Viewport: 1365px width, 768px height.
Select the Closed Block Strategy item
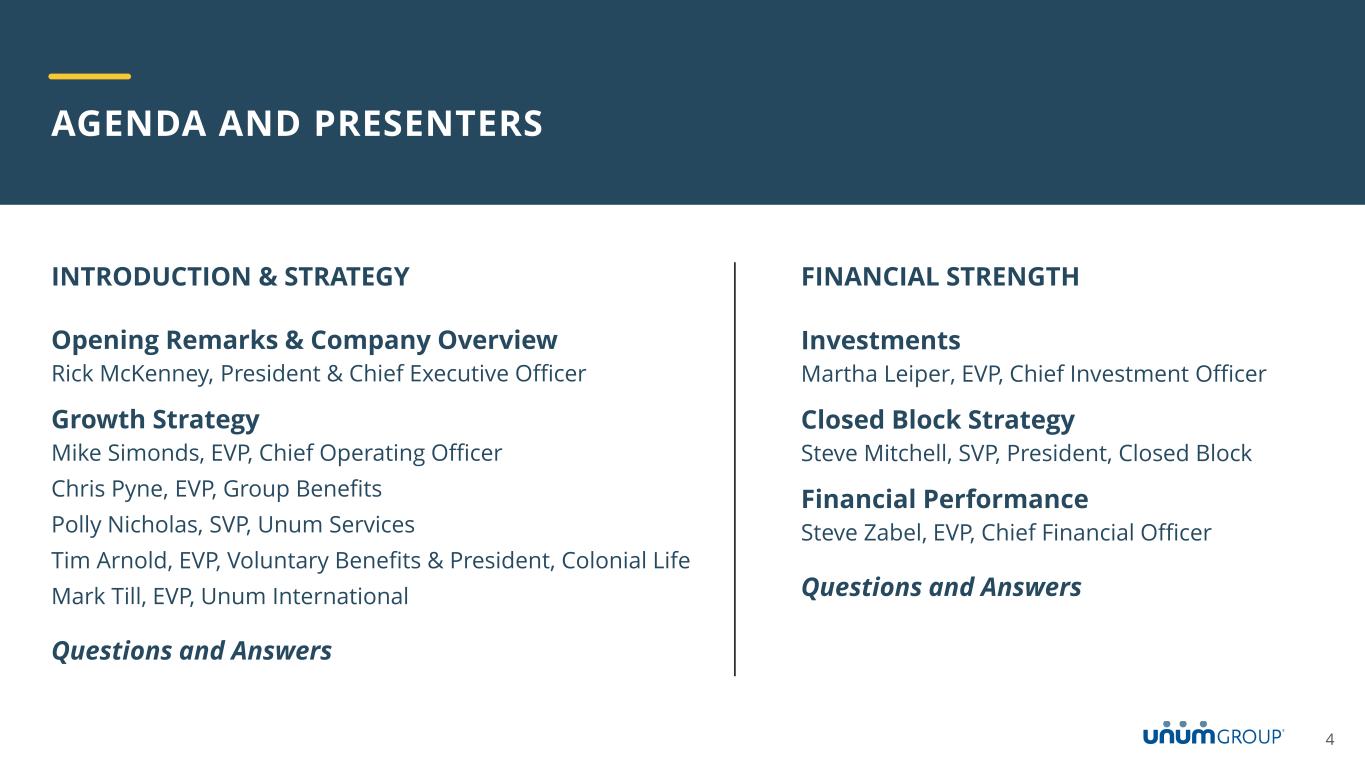coord(937,420)
